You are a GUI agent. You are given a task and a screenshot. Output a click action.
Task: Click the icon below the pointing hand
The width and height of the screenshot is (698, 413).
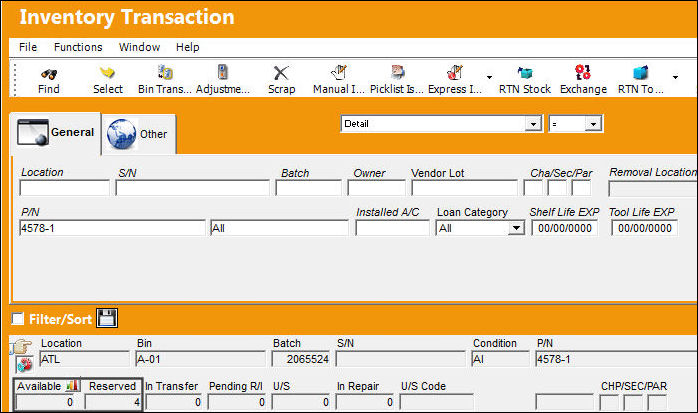pyautogui.click(x=24, y=364)
